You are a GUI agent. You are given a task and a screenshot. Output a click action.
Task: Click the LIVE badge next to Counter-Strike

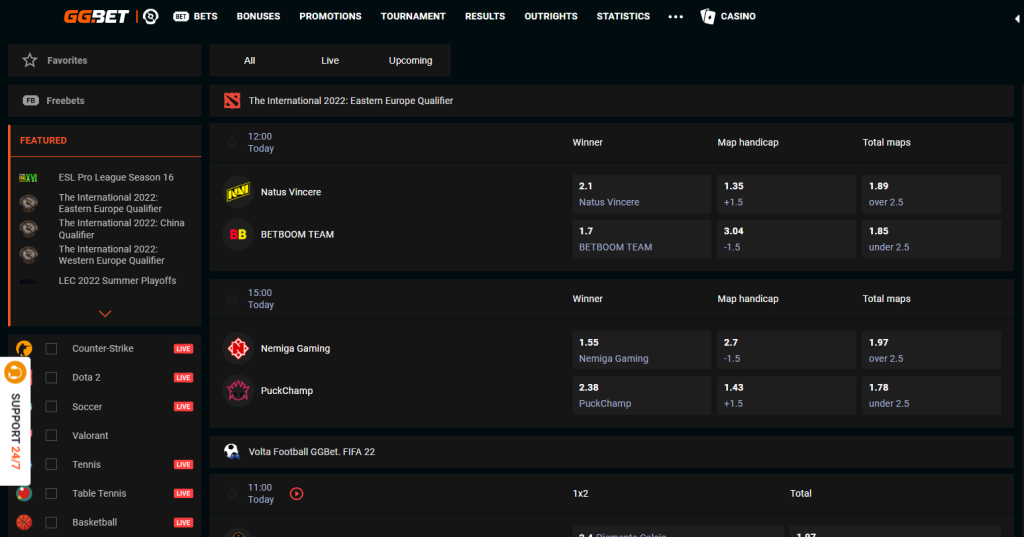(x=184, y=349)
